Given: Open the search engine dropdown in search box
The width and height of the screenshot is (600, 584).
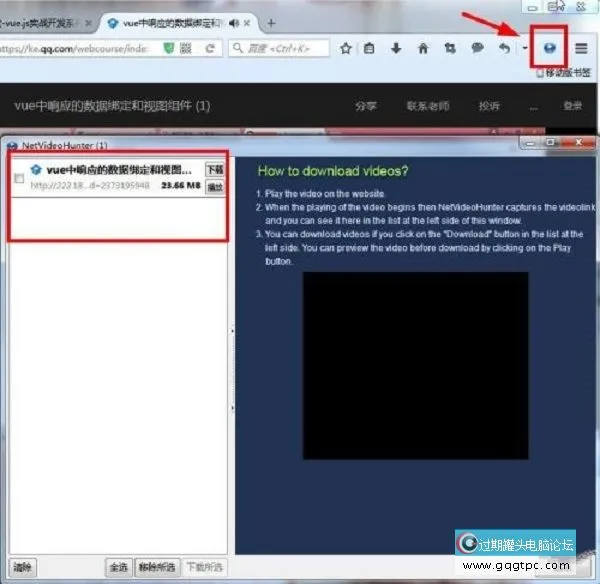Looking at the screenshot, I should (x=240, y=48).
